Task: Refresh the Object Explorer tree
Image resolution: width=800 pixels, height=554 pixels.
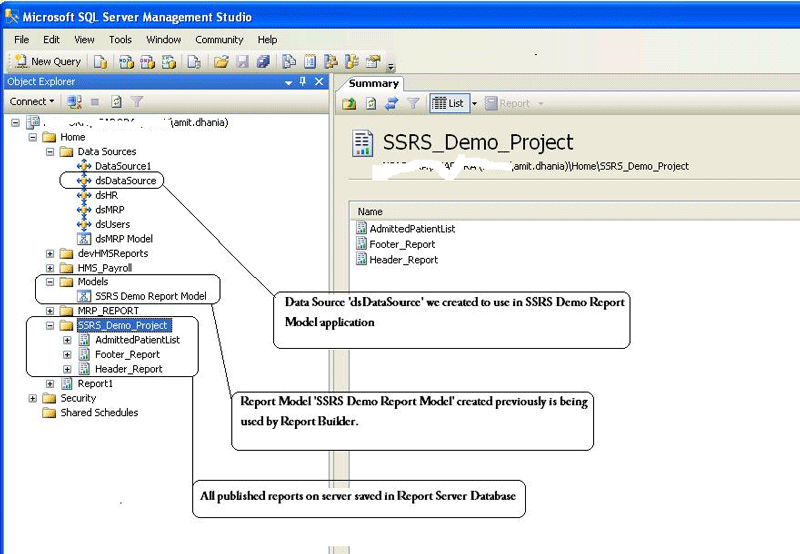Action: click(117, 101)
